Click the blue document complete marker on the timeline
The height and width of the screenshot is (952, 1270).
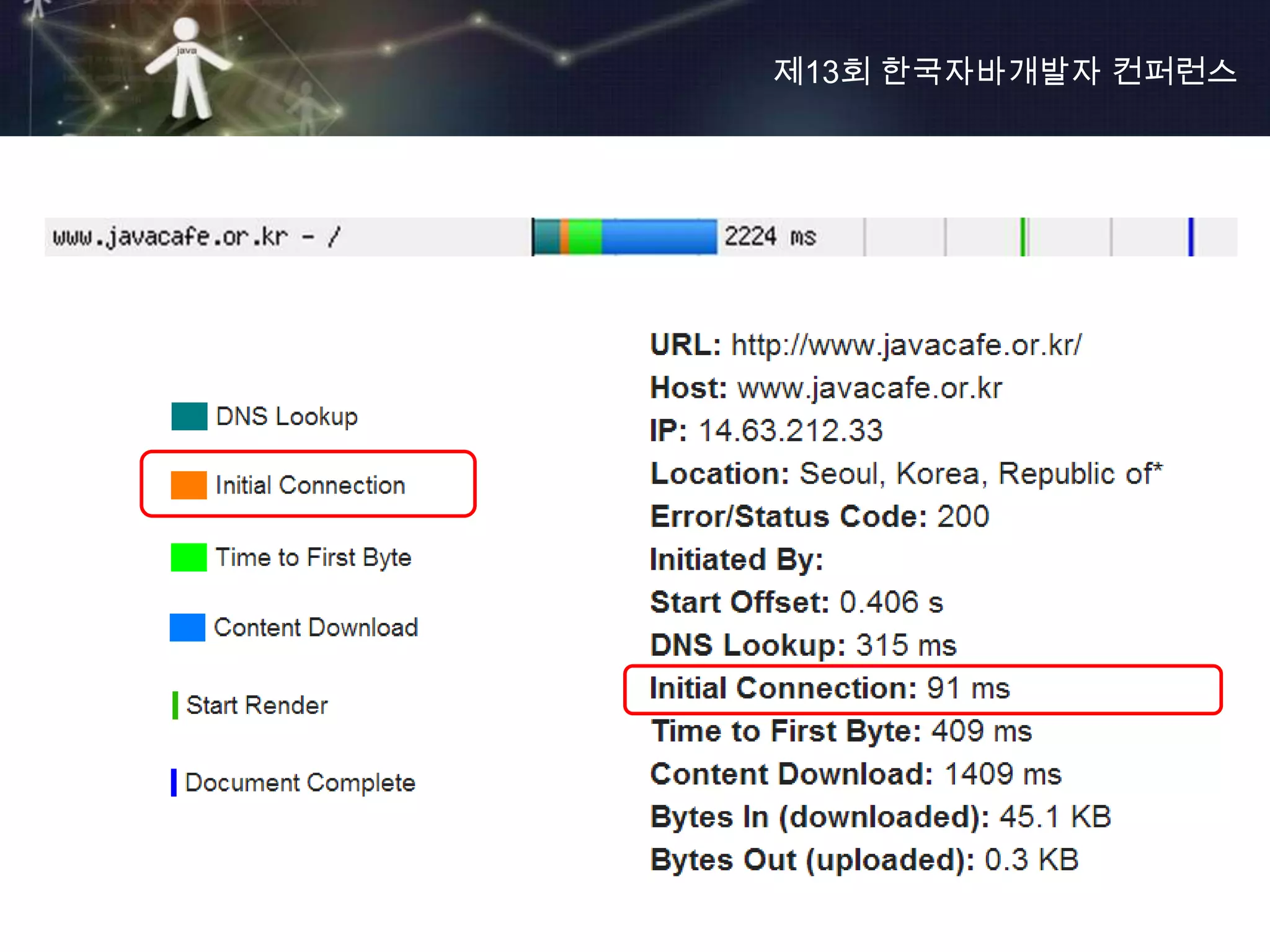[x=1191, y=237]
